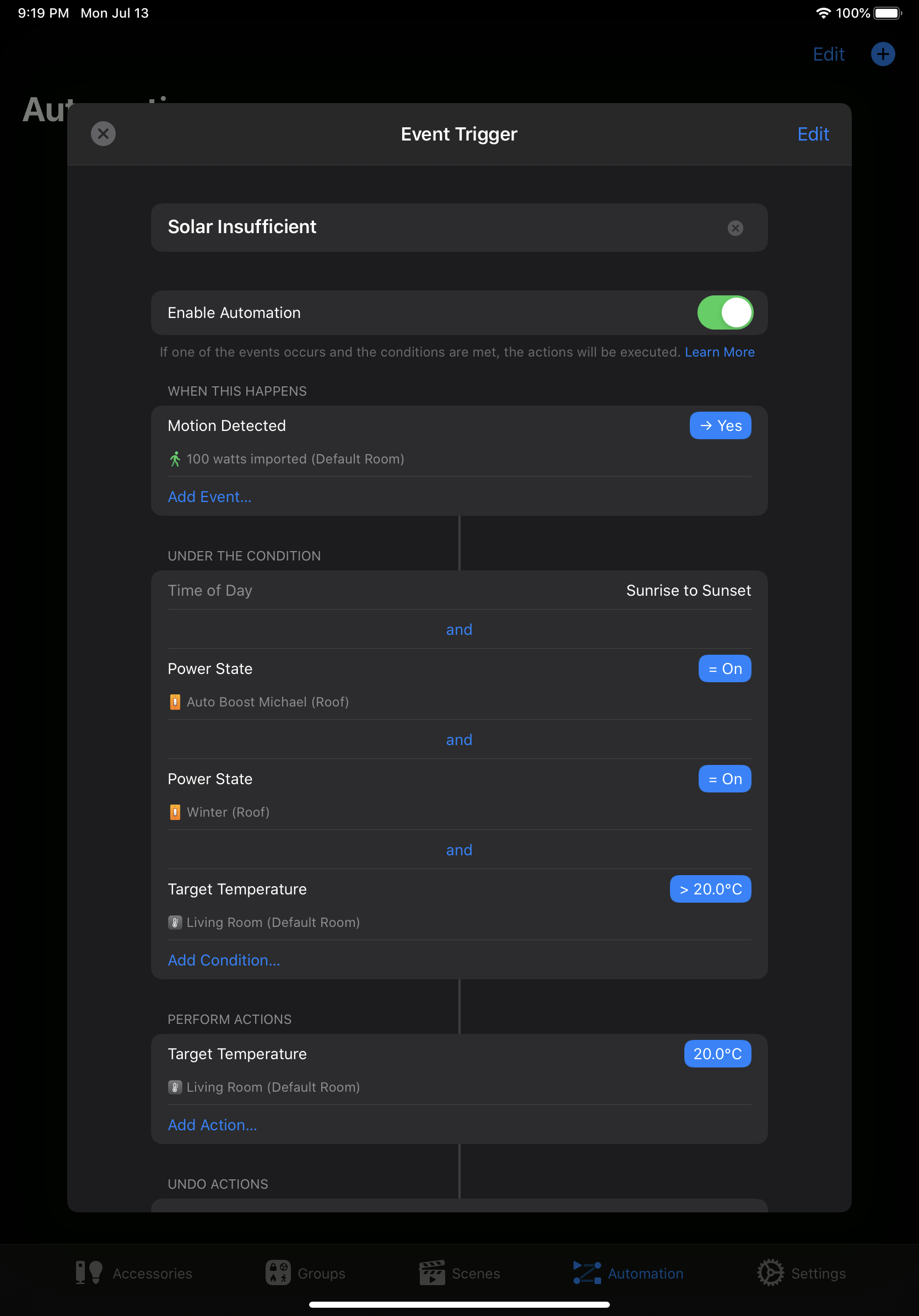
Task: Tap the Auto Boost Michael switch icon
Action: point(175,702)
